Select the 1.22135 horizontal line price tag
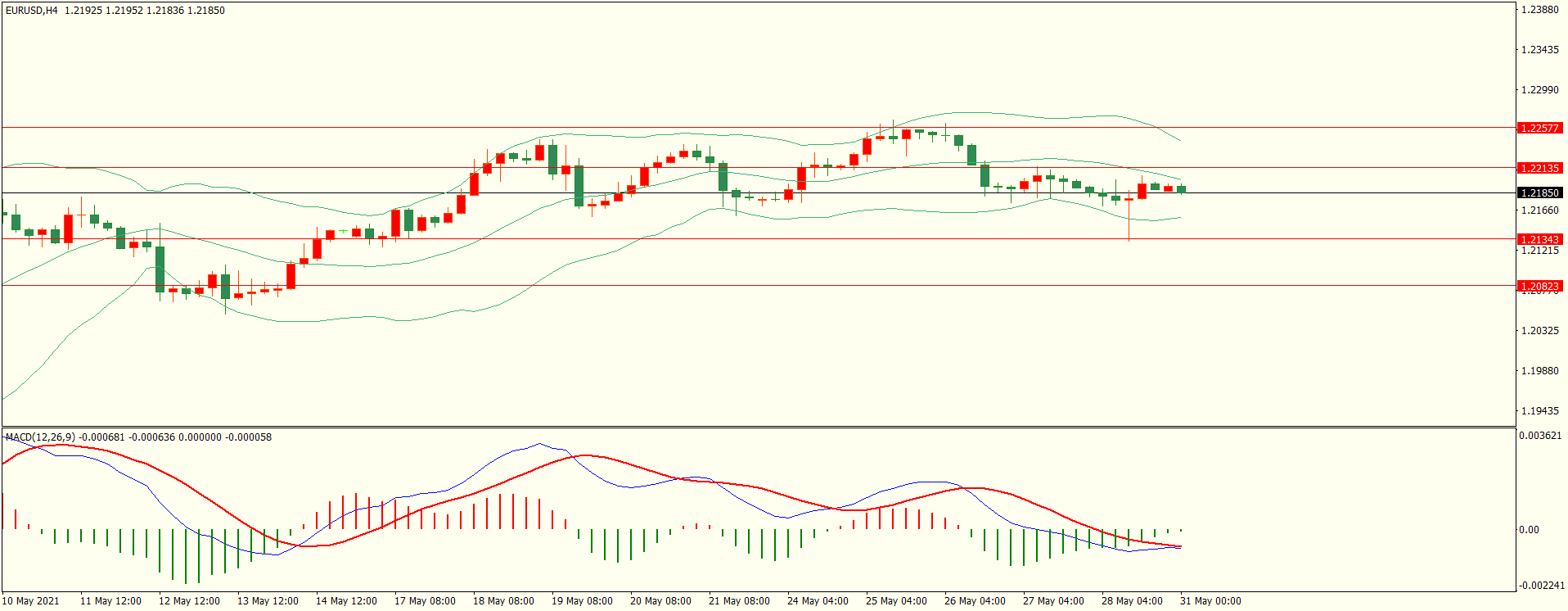Screen dimensions: 1568x611 click(x=1539, y=168)
